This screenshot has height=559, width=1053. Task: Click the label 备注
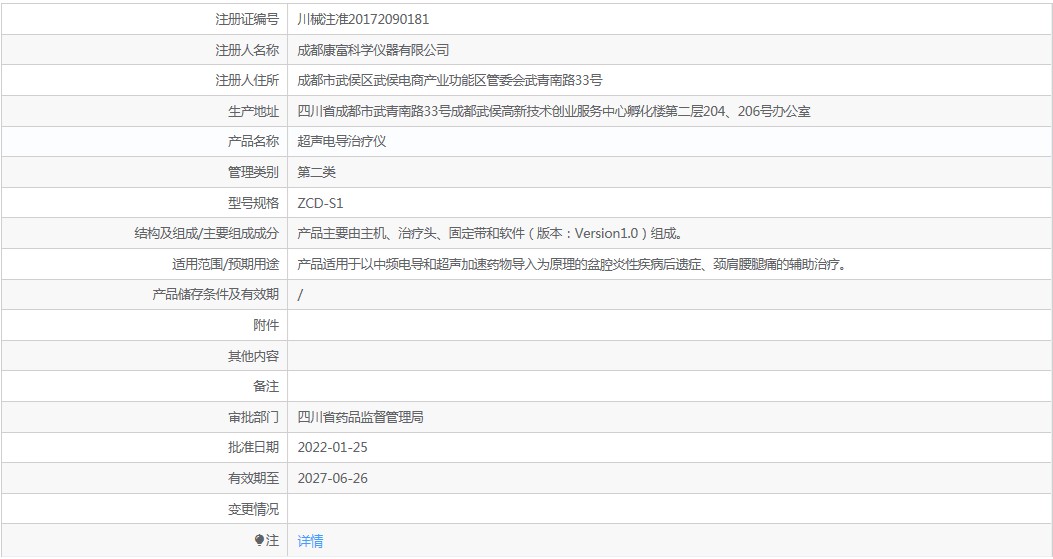pyautogui.click(x=266, y=387)
